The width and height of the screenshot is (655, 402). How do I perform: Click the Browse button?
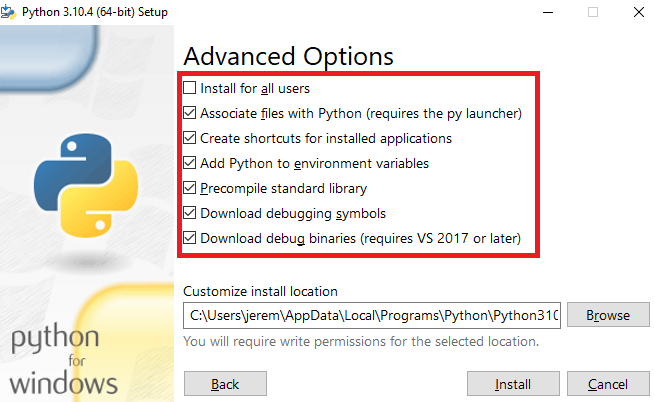(x=608, y=315)
